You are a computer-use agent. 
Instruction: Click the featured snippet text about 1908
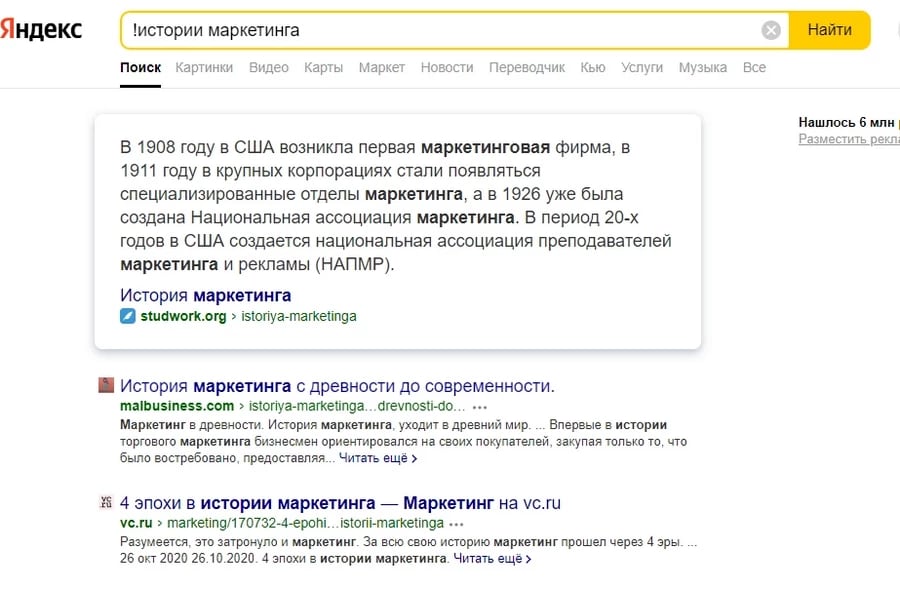coord(395,206)
